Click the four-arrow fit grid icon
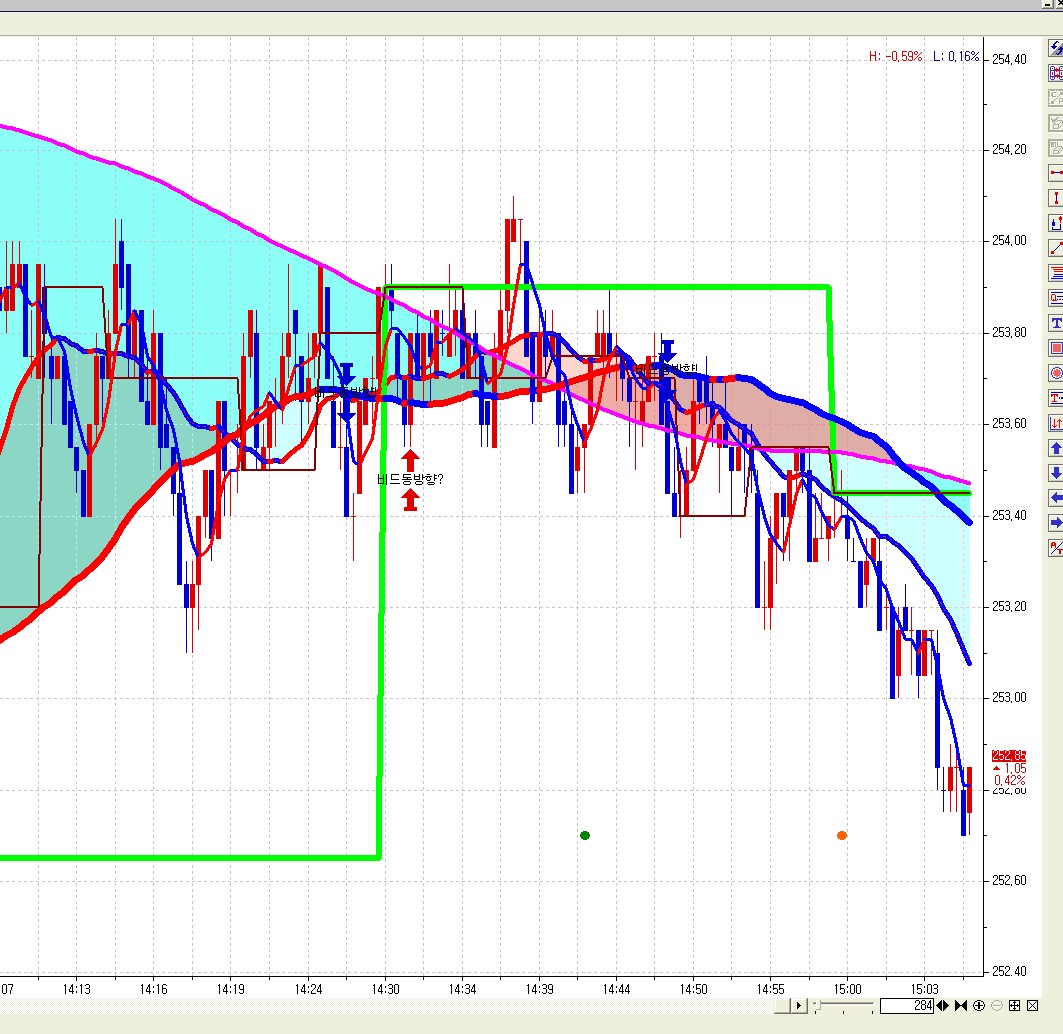Screen dimensions: 1063x1034 tap(1014, 1006)
